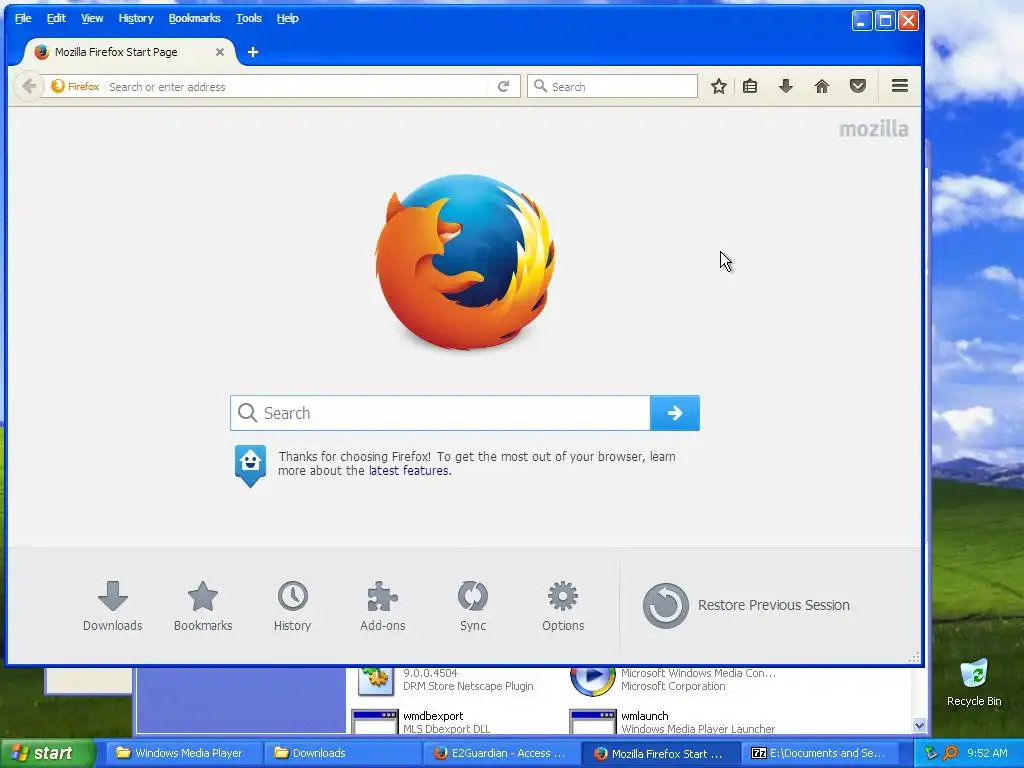The width and height of the screenshot is (1024, 768).
Task: Open a new tab with plus button
Action: coord(253,52)
